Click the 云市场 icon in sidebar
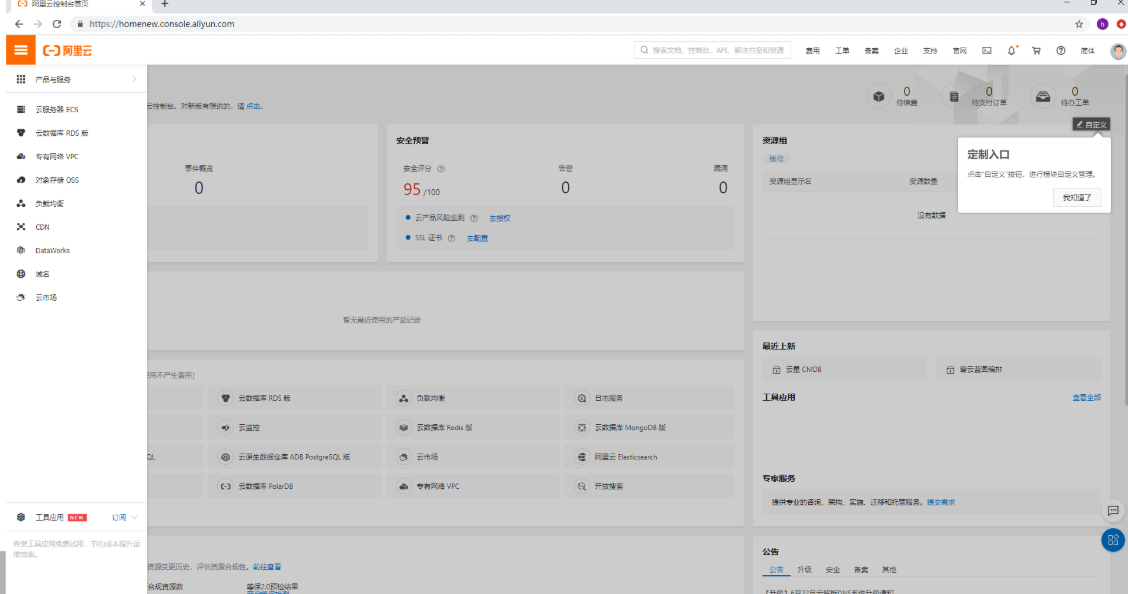 (x=21, y=297)
